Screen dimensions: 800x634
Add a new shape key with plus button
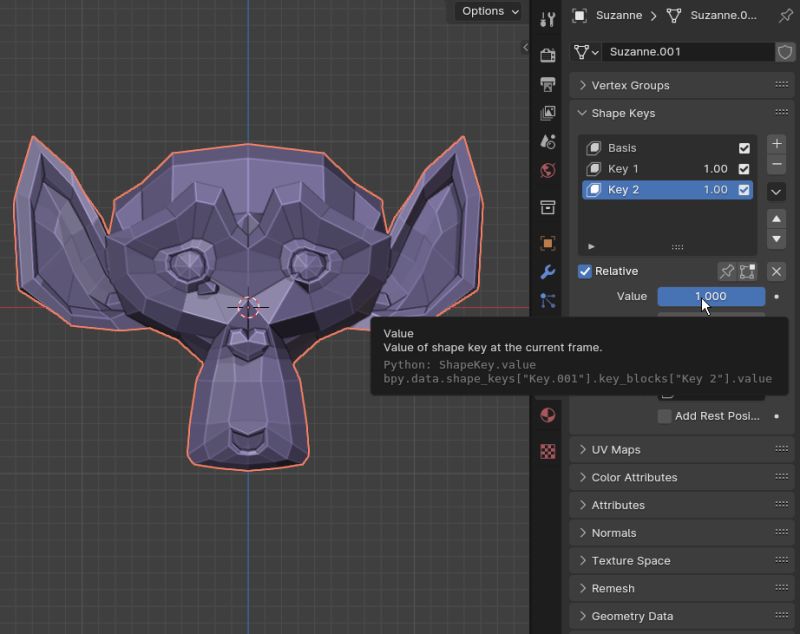pos(777,143)
